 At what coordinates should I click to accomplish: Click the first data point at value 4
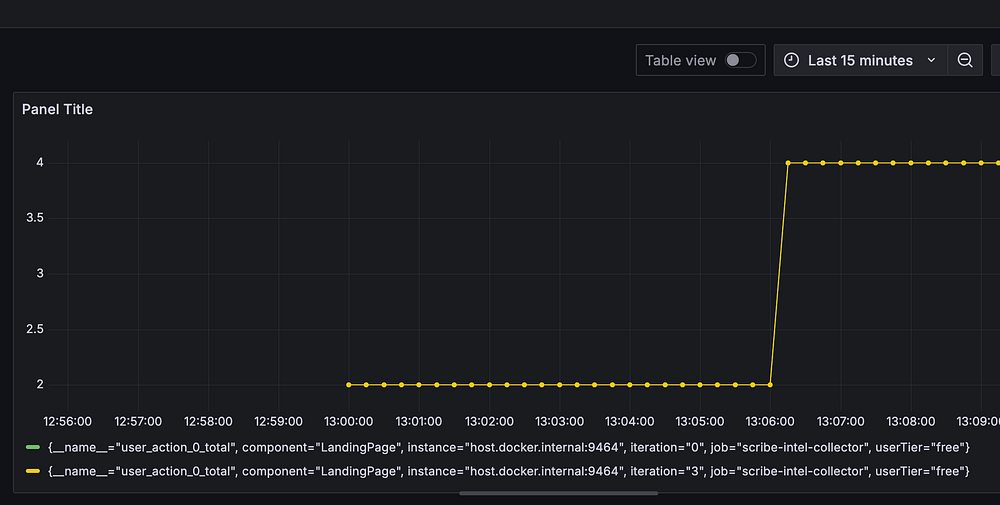tap(788, 162)
